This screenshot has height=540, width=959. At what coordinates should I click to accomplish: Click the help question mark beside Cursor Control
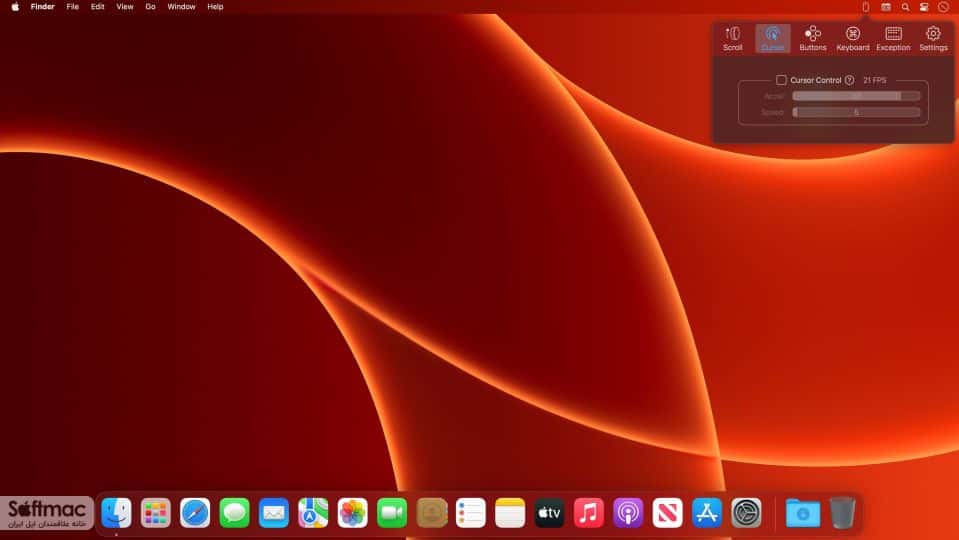[x=850, y=80]
